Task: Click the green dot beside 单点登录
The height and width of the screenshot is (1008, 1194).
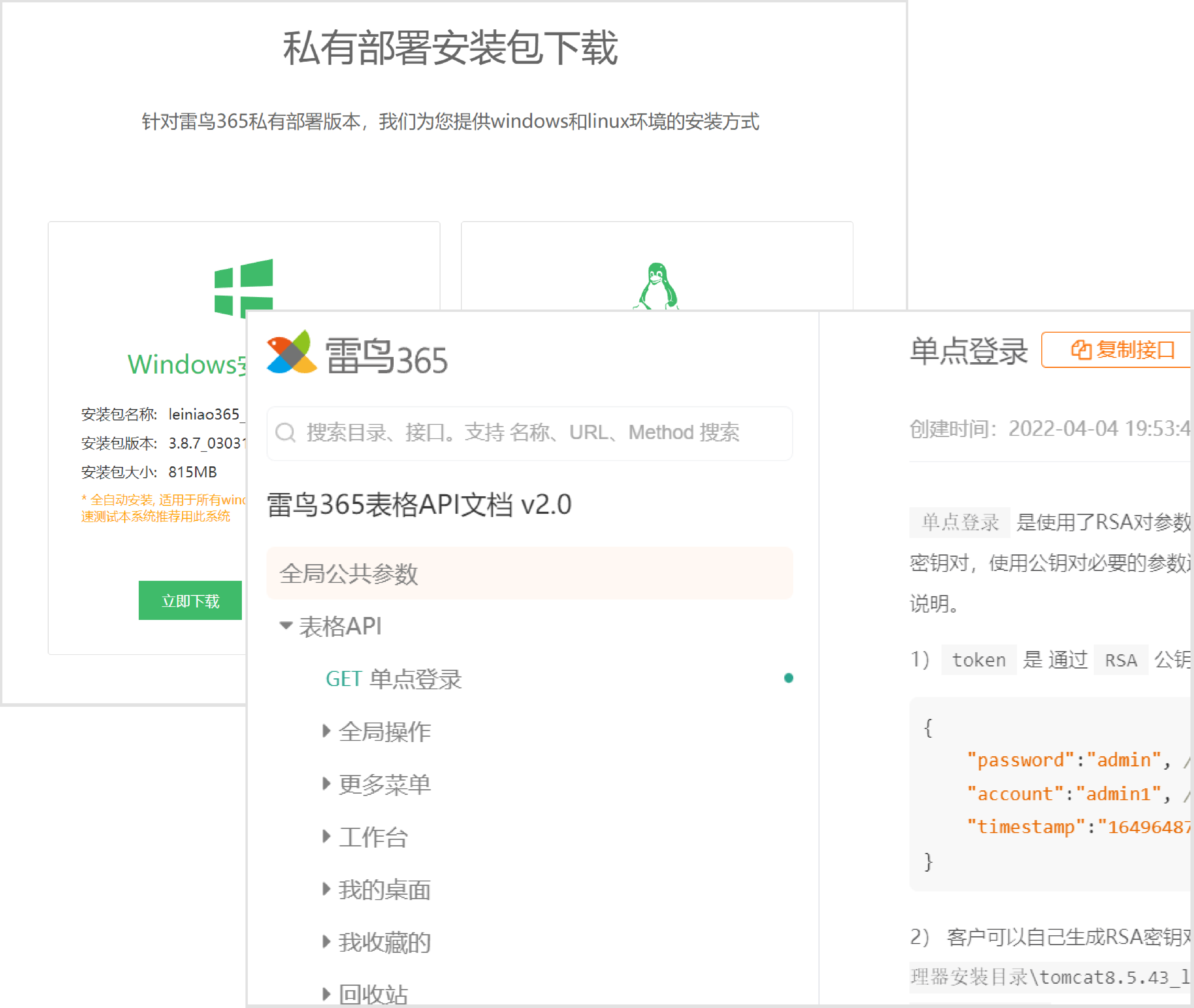Action: 788,678
